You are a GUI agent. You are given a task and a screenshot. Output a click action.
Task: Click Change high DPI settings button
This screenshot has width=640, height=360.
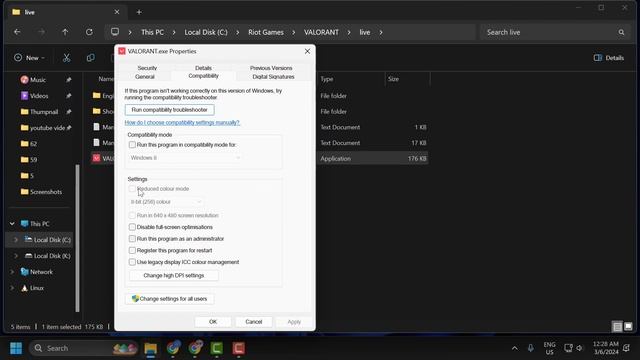pyautogui.click(x=173, y=276)
